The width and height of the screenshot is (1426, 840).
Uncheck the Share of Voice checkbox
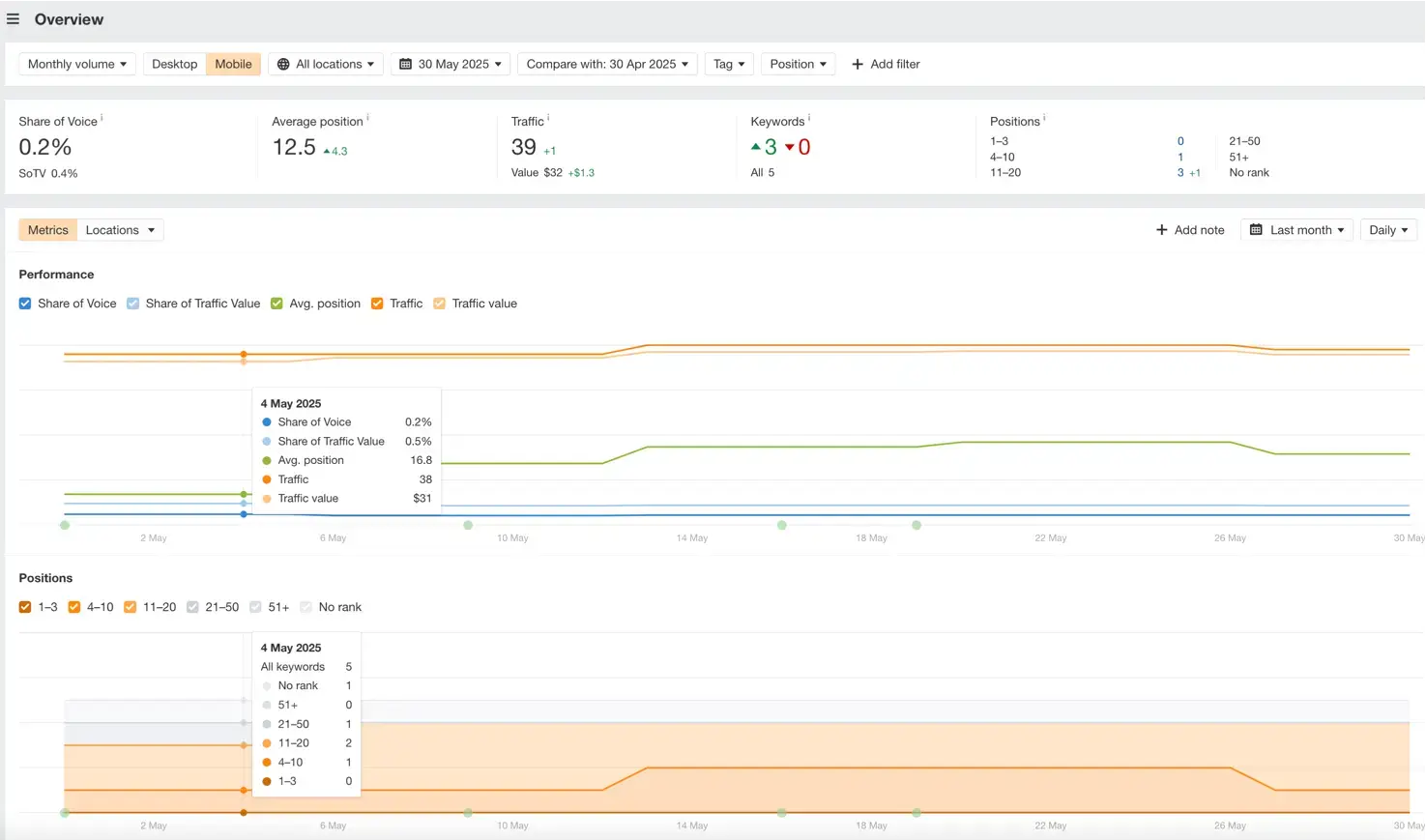25,304
